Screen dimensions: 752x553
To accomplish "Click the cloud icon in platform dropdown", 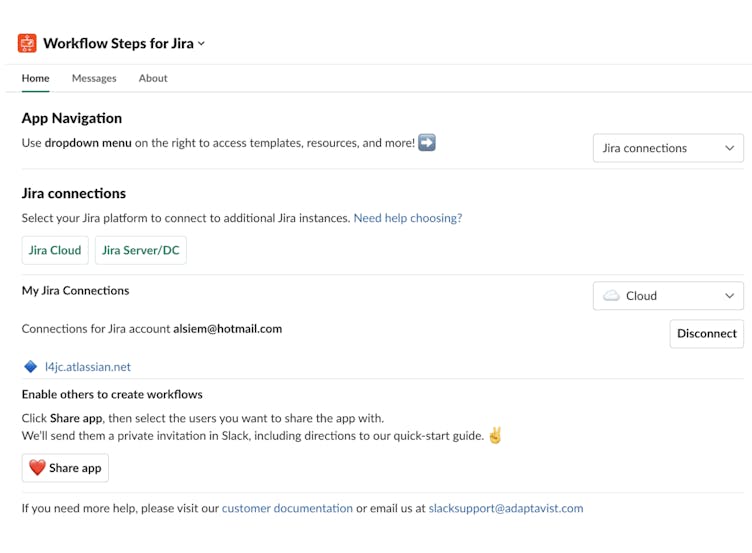I will (611, 295).
